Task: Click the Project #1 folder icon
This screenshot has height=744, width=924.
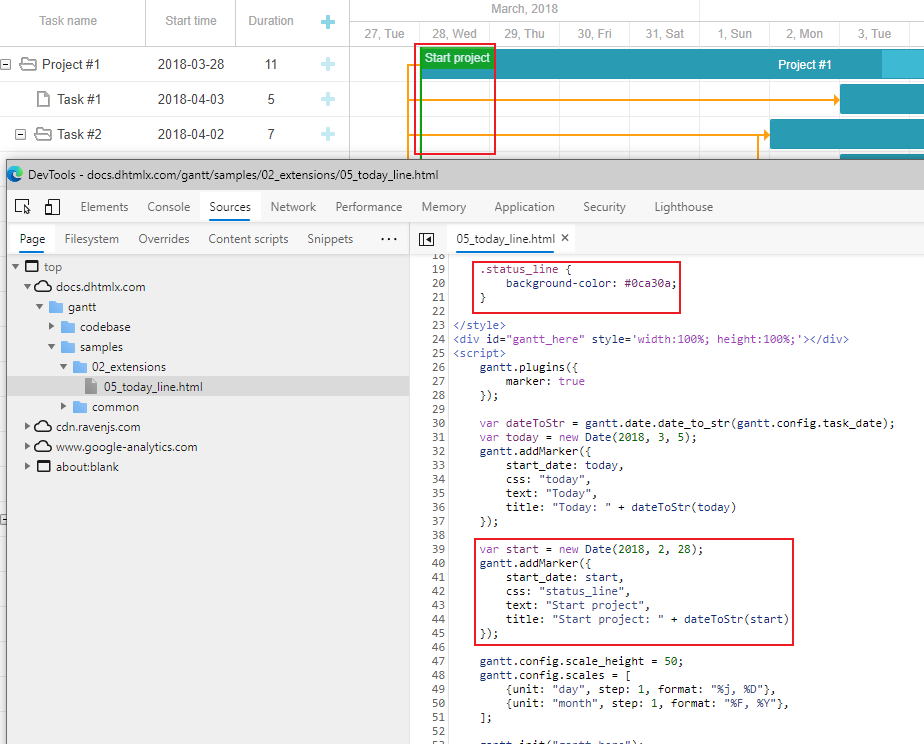Action: coord(28,64)
